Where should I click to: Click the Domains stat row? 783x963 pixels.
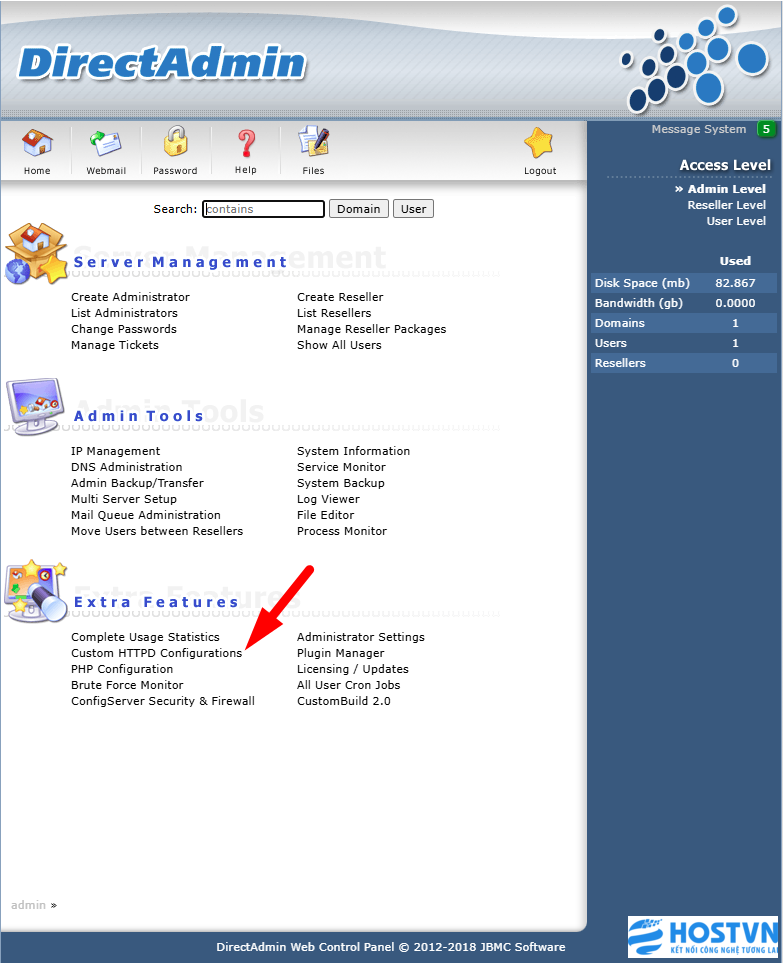tap(684, 323)
